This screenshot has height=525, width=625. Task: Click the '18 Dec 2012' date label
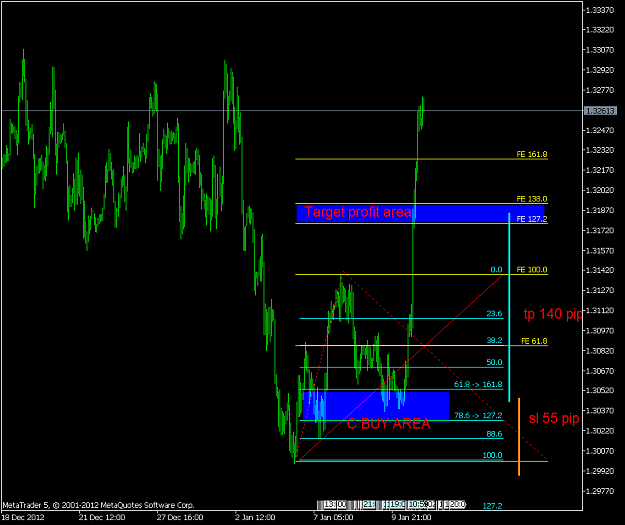pos(23,517)
